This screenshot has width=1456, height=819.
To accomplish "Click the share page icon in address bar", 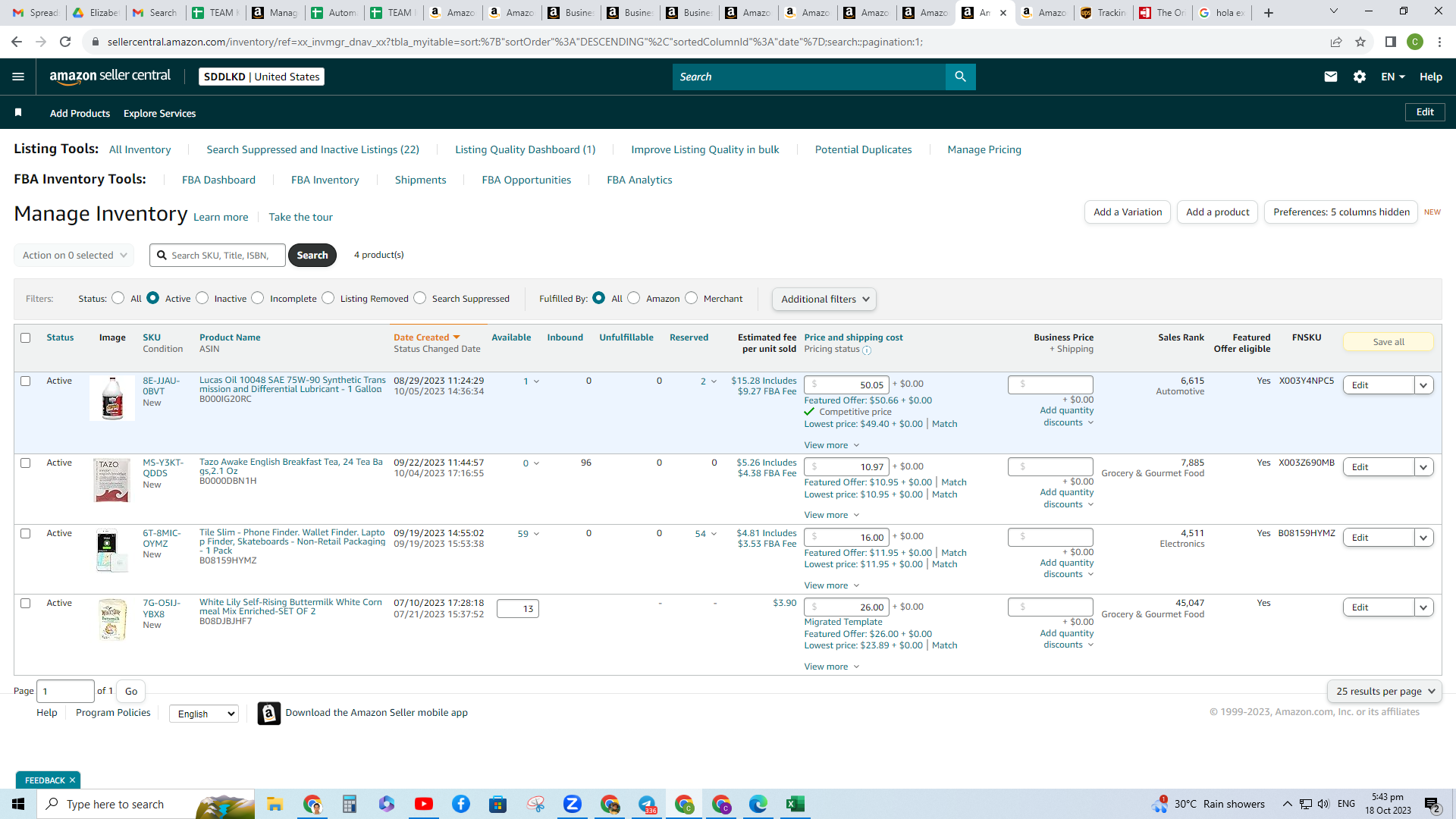I will pos(1336,42).
